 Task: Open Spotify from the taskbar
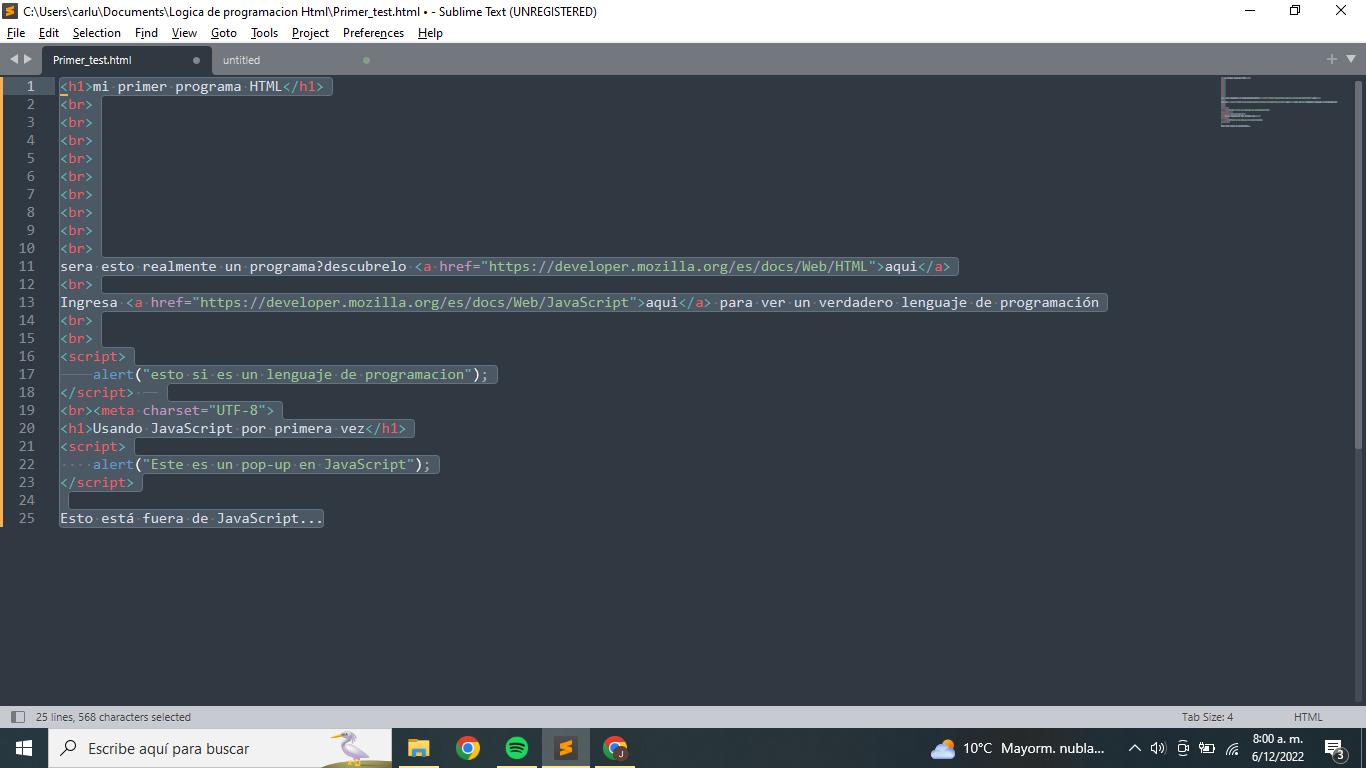coord(516,748)
